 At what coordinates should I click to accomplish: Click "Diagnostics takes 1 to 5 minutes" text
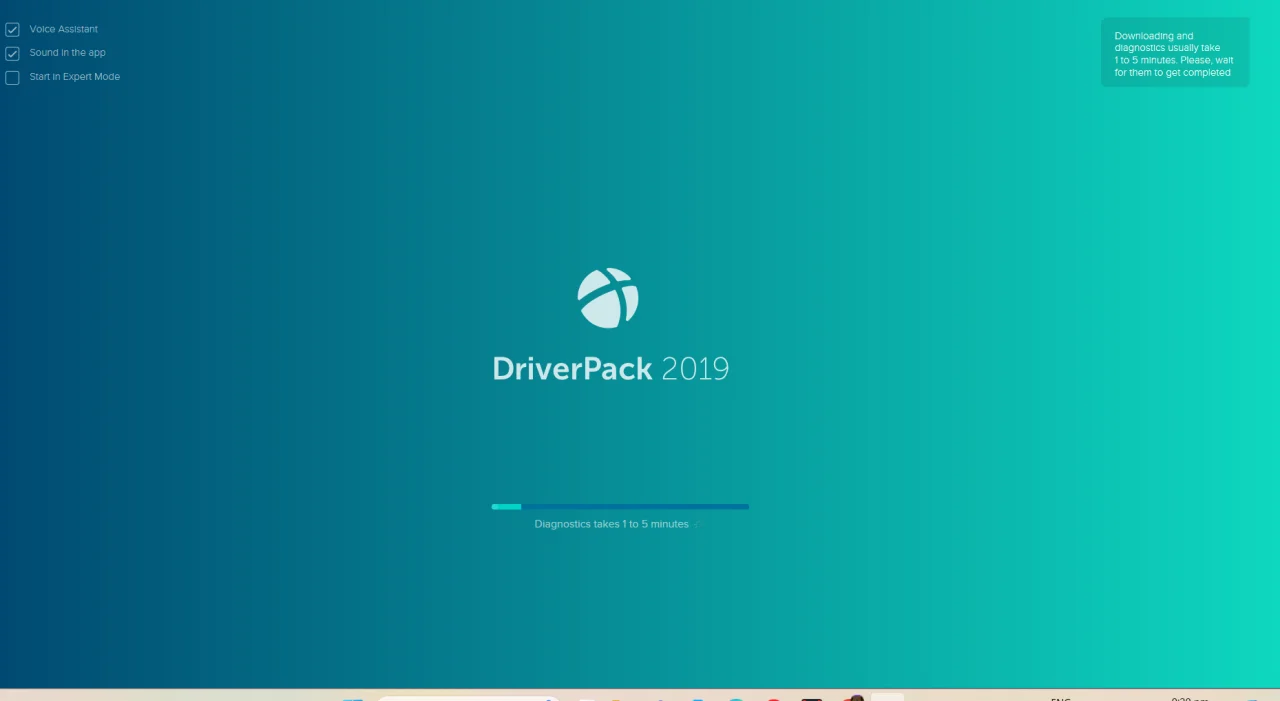(x=611, y=524)
